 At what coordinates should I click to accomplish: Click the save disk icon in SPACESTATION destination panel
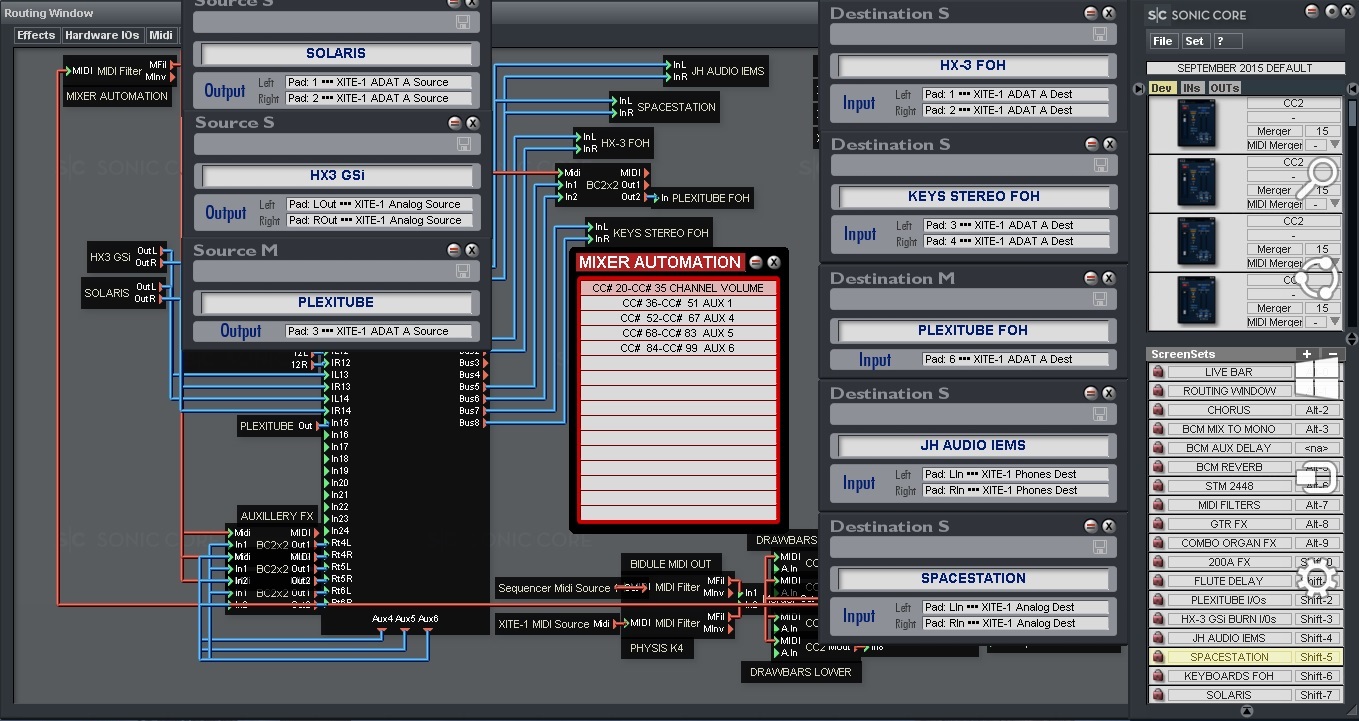pos(1100,547)
